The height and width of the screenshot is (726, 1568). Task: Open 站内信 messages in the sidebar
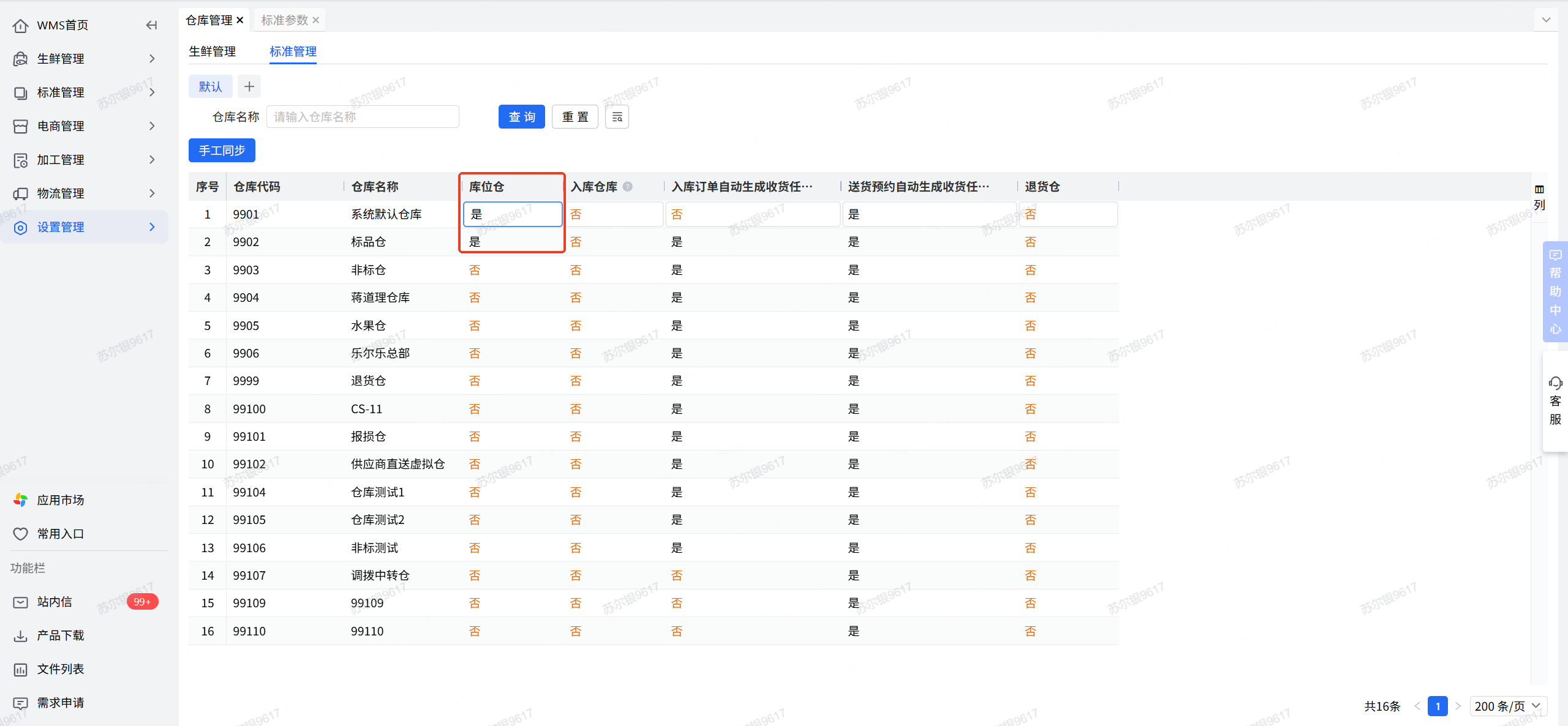pyautogui.click(x=55, y=602)
